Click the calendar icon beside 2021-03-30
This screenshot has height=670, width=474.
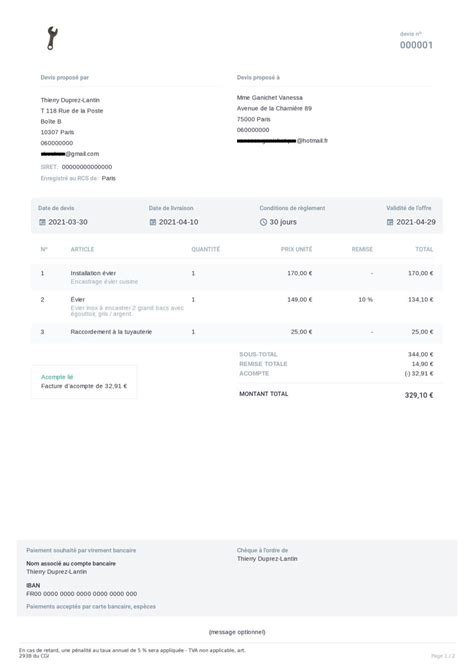click(x=42, y=222)
